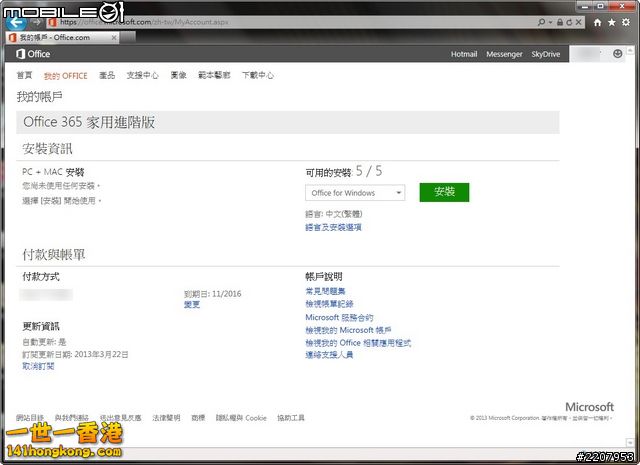This screenshot has width=640, height=465.
Task: Click the 取消訂閱 link
Action: coord(38,367)
